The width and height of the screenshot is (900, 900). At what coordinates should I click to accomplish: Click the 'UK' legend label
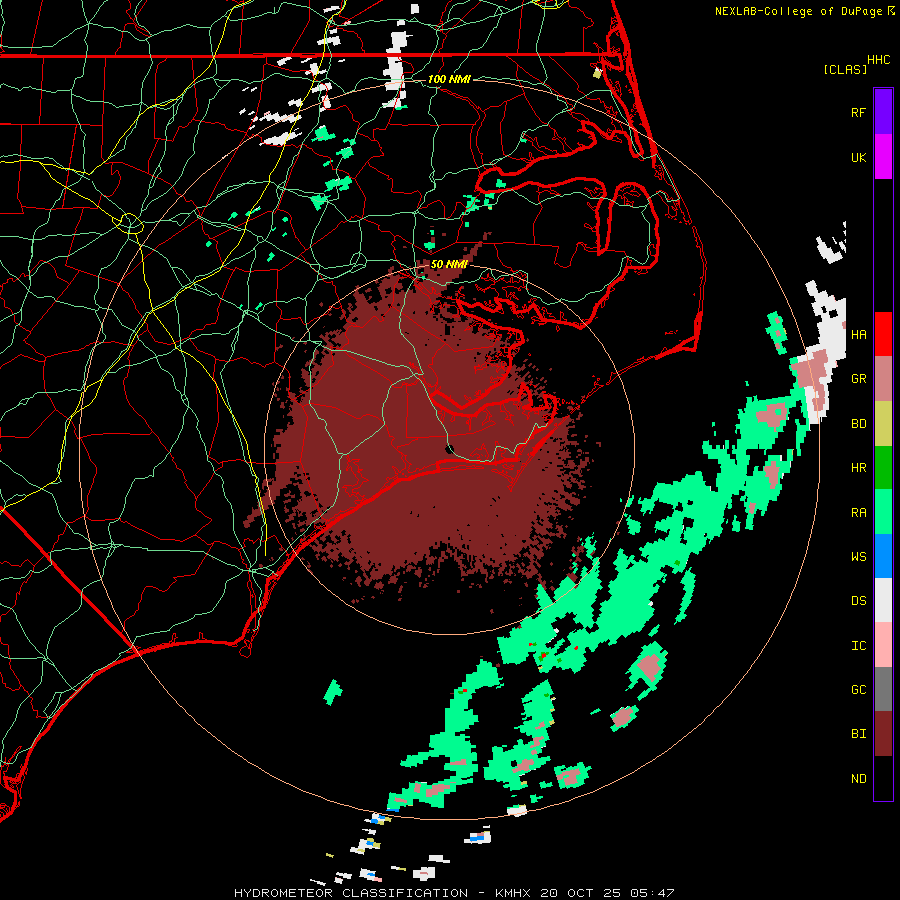858,157
